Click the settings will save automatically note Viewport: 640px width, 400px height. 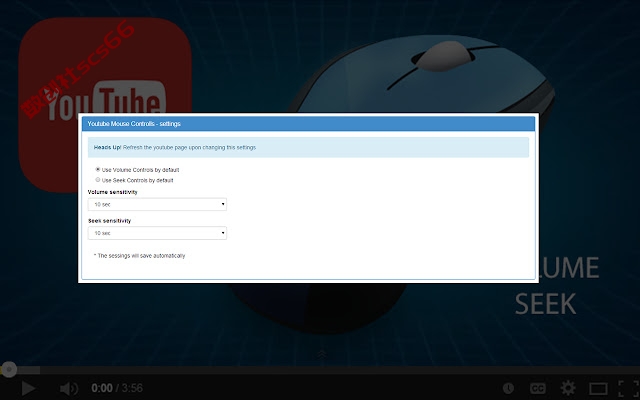click(x=140, y=256)
